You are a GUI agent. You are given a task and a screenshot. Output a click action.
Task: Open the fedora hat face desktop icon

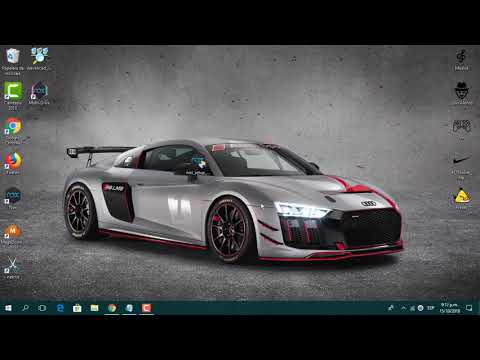click(x=462, y=93)
